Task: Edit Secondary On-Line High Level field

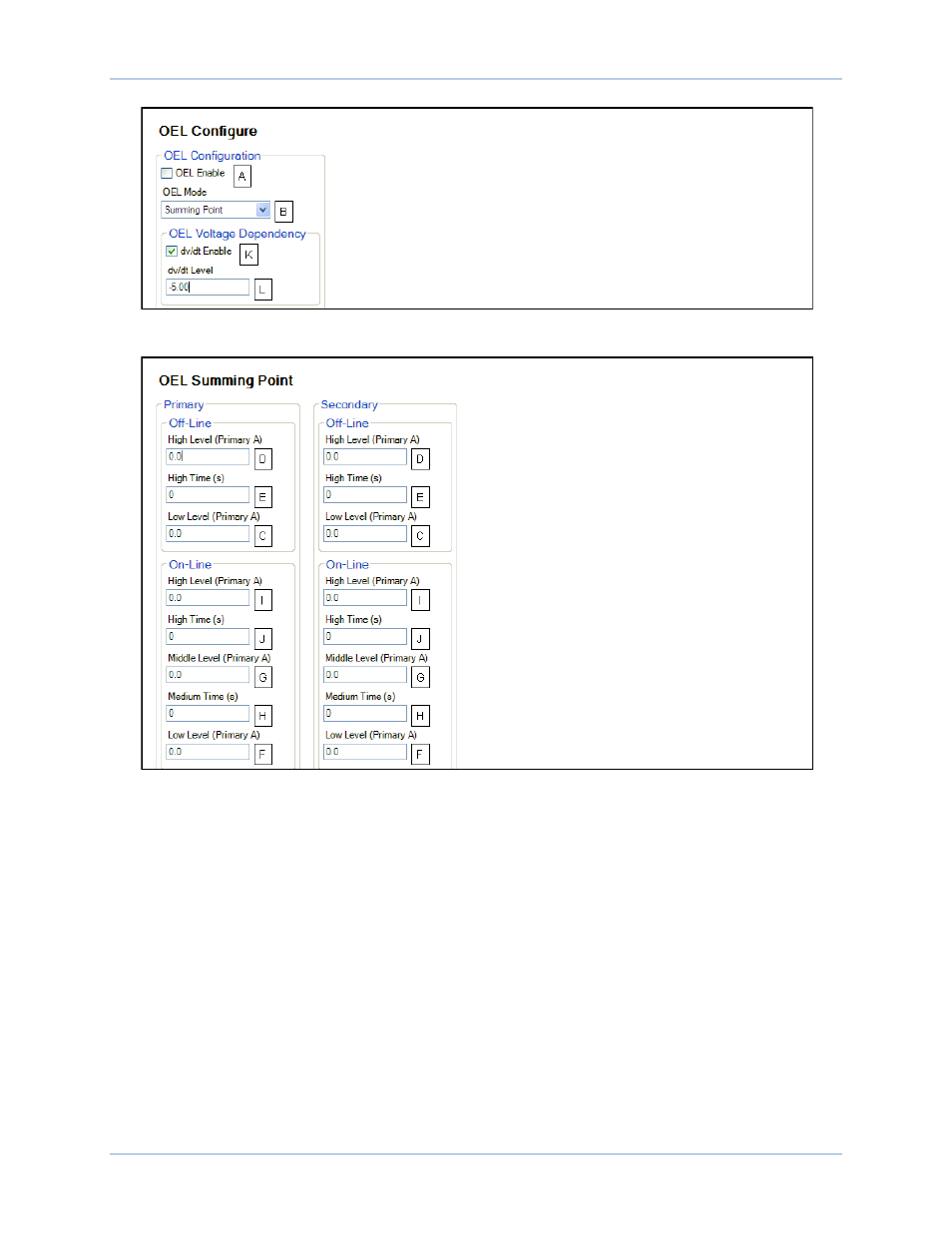Action: (x=365, y=598)
